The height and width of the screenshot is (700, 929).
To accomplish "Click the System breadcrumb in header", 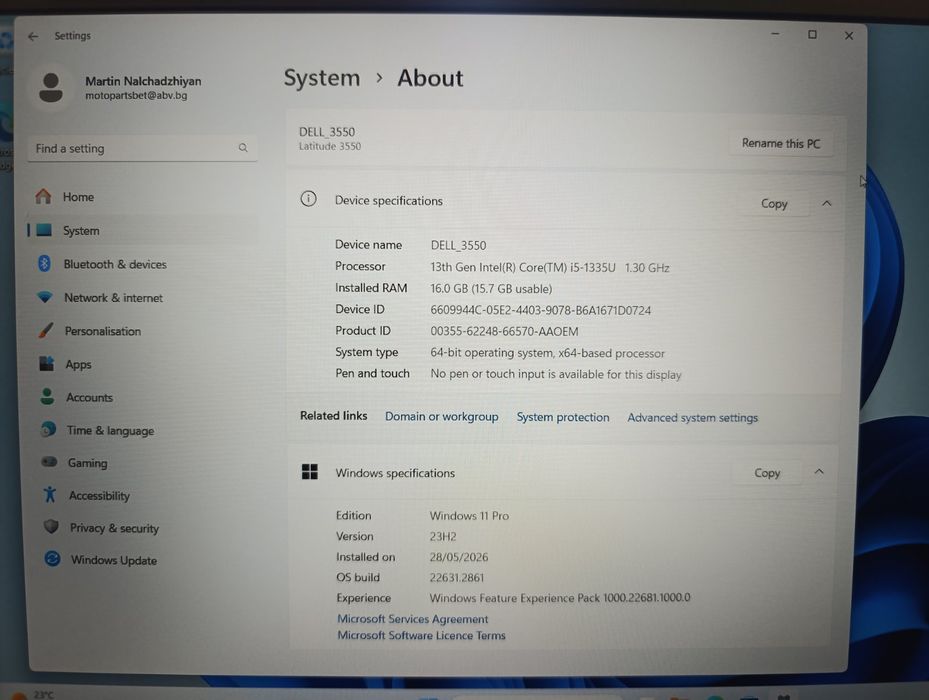I will point(322,78).
